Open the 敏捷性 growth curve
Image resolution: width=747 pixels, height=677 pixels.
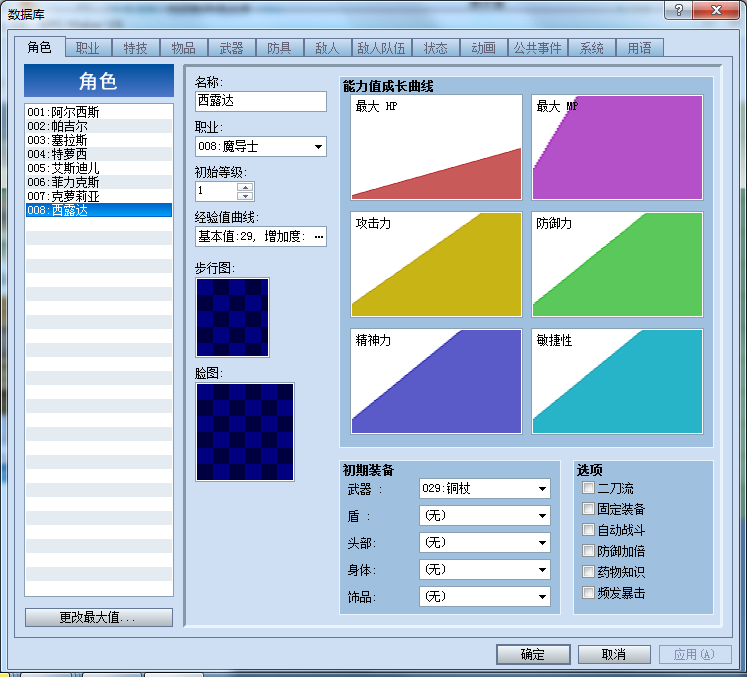point(617,381)
